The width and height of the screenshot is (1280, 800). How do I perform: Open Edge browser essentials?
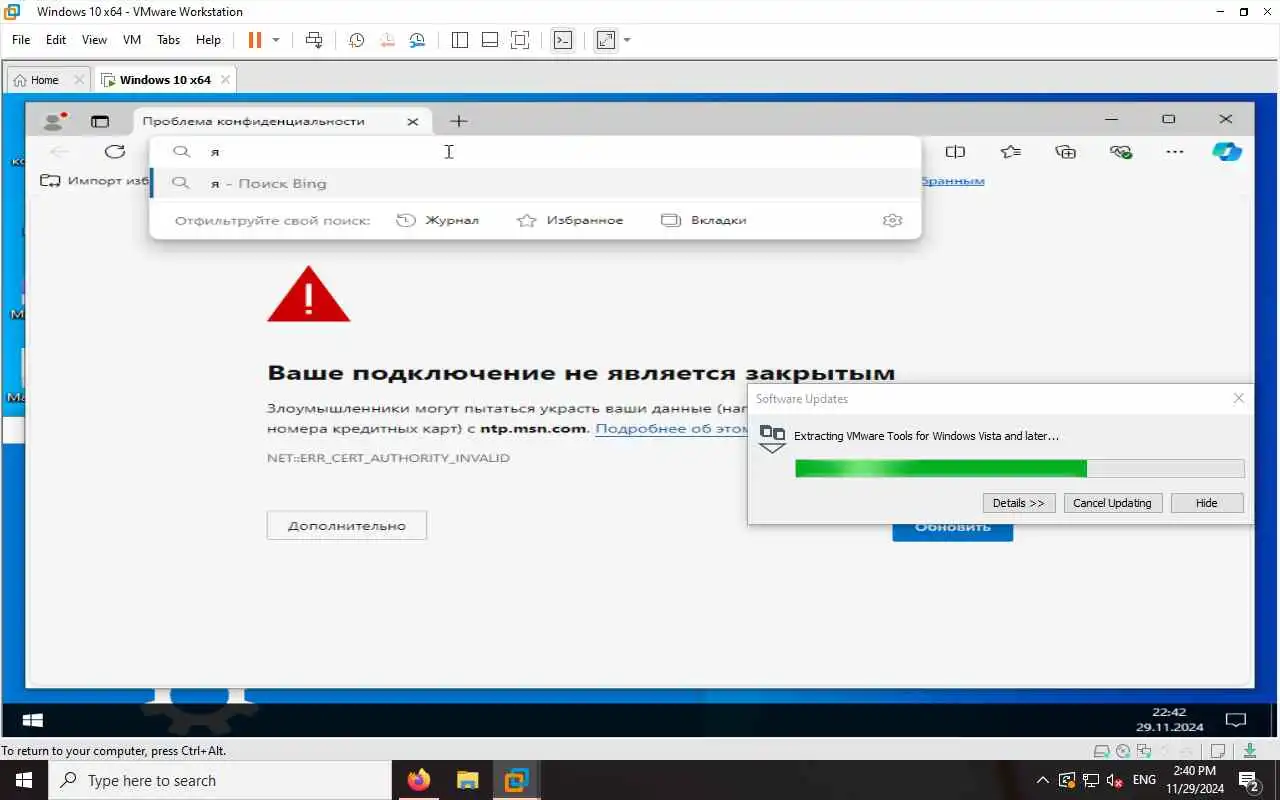coord(1121,152)
